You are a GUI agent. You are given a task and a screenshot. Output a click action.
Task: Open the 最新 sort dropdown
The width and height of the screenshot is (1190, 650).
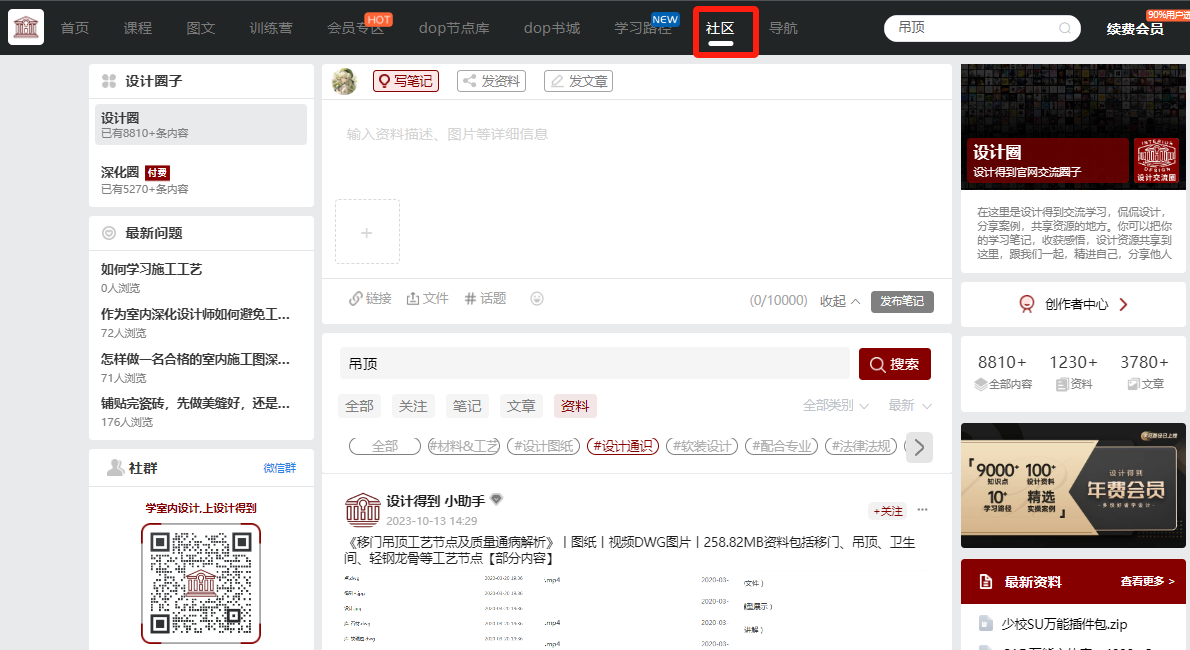point(909,406)
